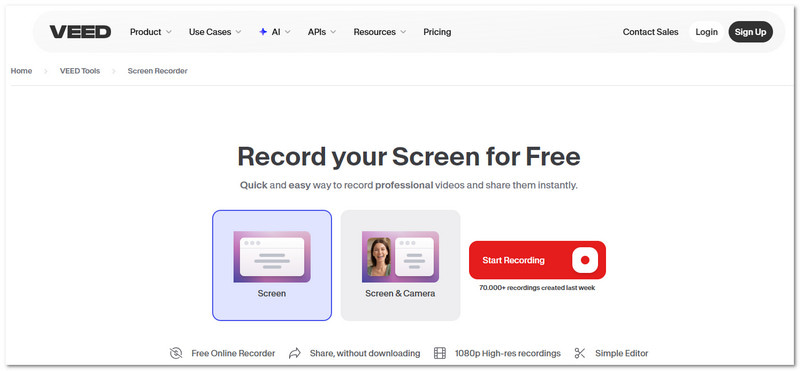Go to Home breadcrumb
The height and width of the screenshot is (371, 800).
click(21, 71)
